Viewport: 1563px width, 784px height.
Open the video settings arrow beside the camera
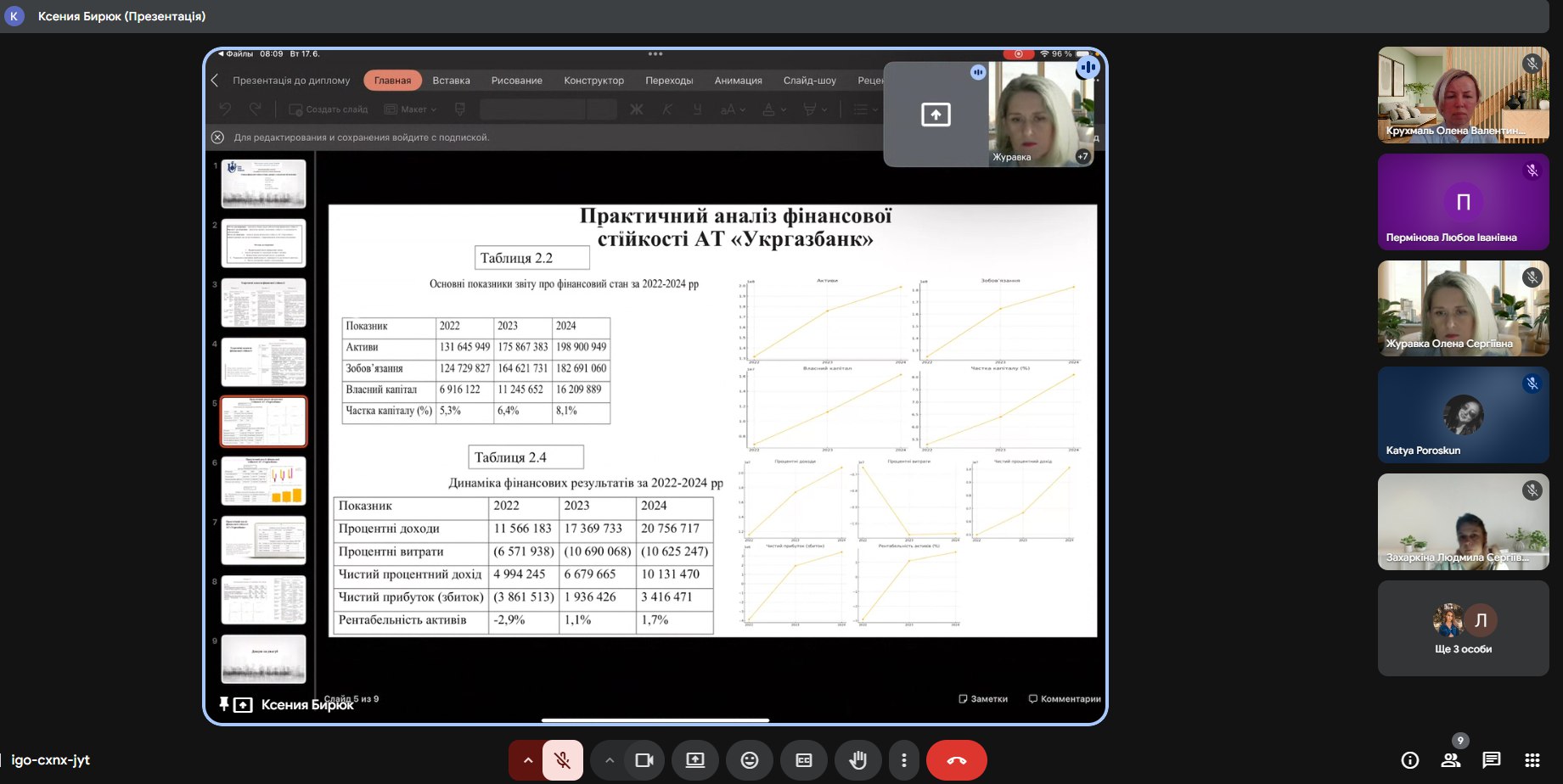tap(609, 760)
